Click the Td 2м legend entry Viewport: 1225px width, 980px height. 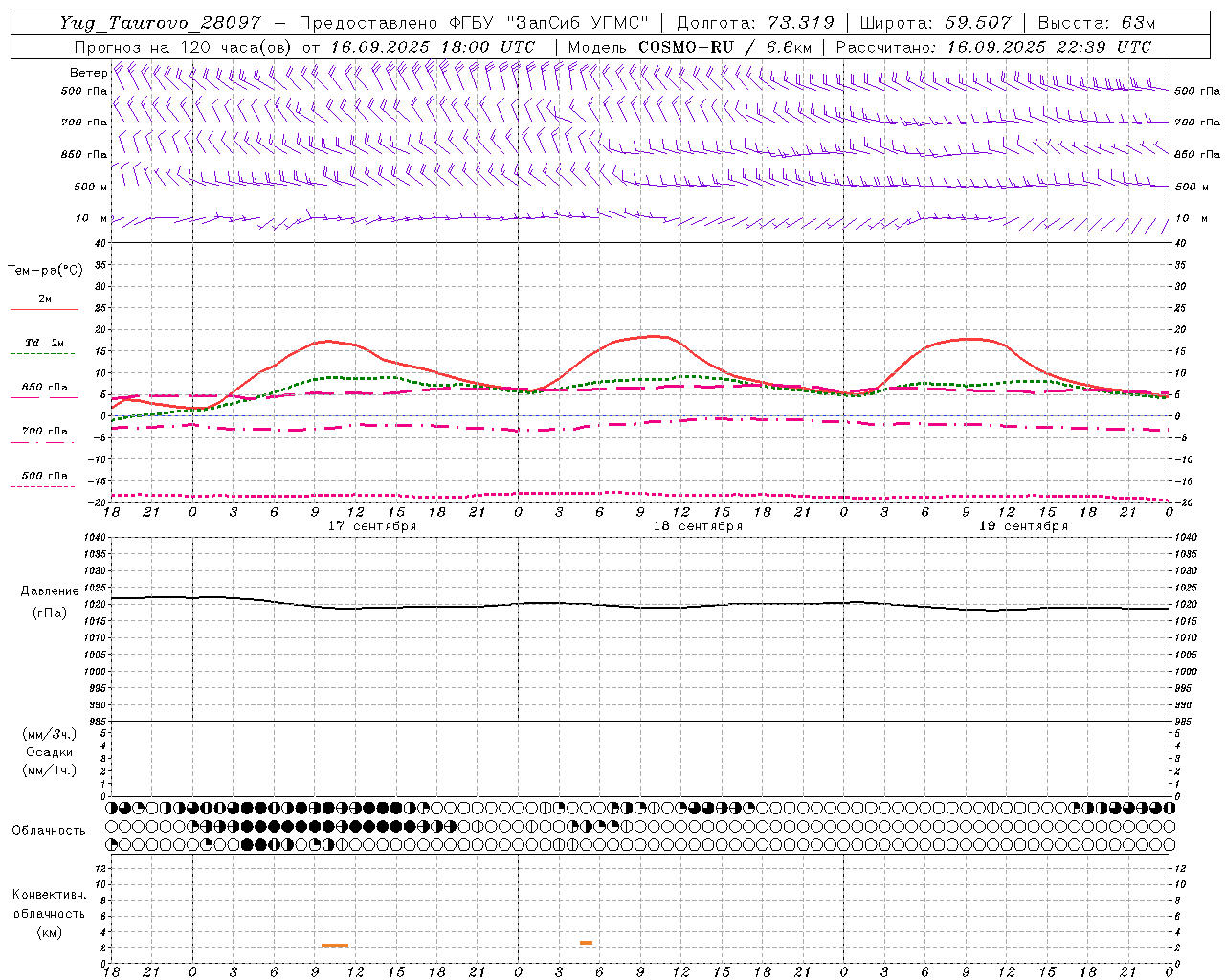tap(45, 343)
